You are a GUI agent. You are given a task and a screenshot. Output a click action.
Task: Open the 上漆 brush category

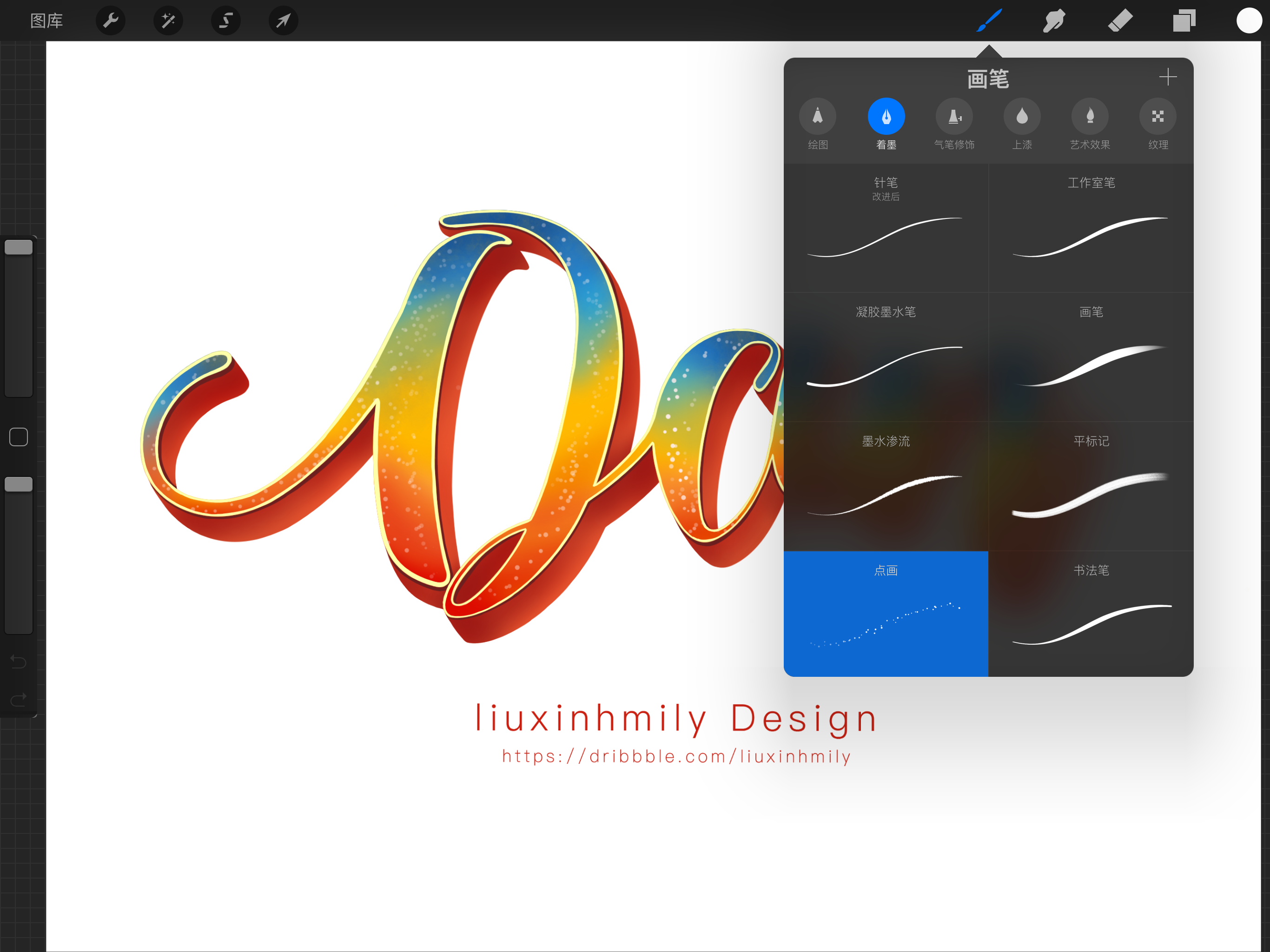pos(1022,125)
